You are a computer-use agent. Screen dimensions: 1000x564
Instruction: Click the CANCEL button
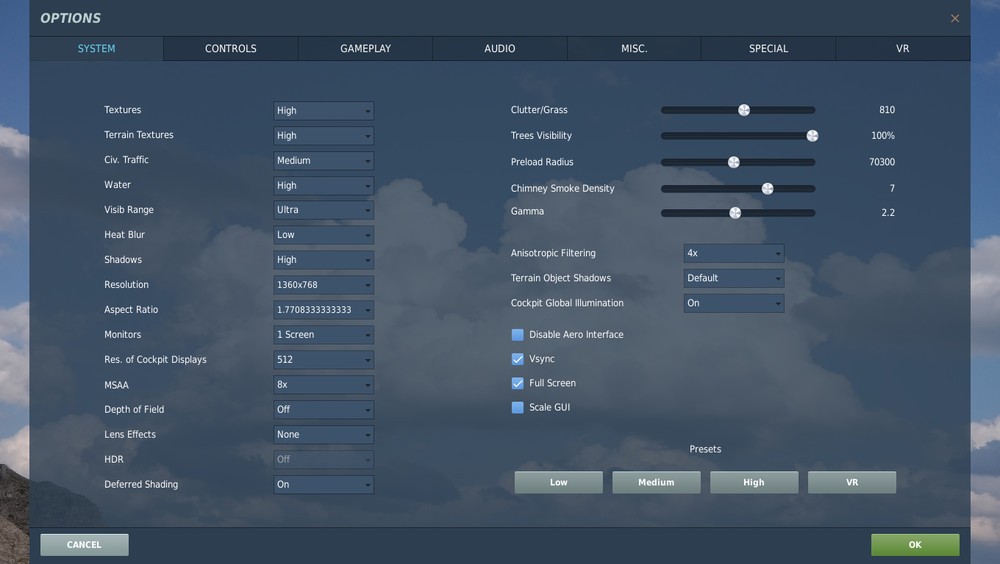[84, 545]
